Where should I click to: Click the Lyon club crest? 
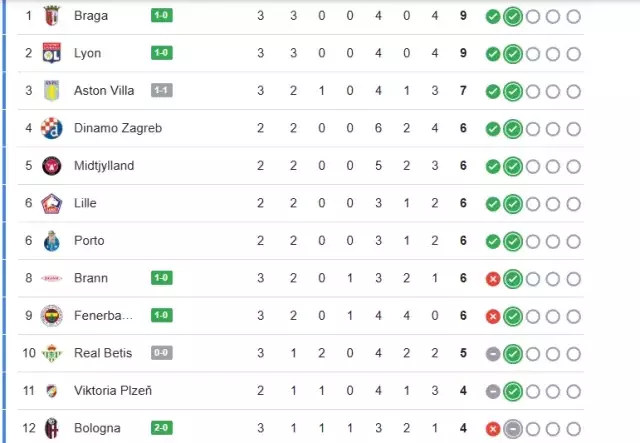[52, 53]
